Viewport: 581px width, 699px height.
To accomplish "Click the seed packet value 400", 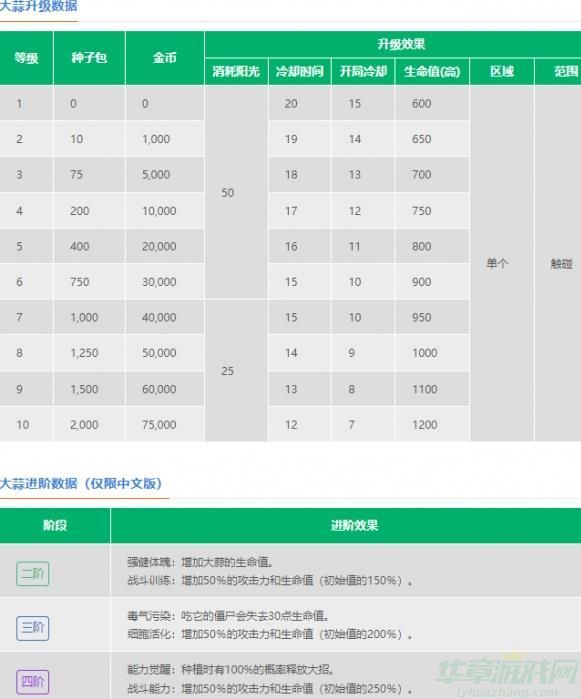I will 80,246.
